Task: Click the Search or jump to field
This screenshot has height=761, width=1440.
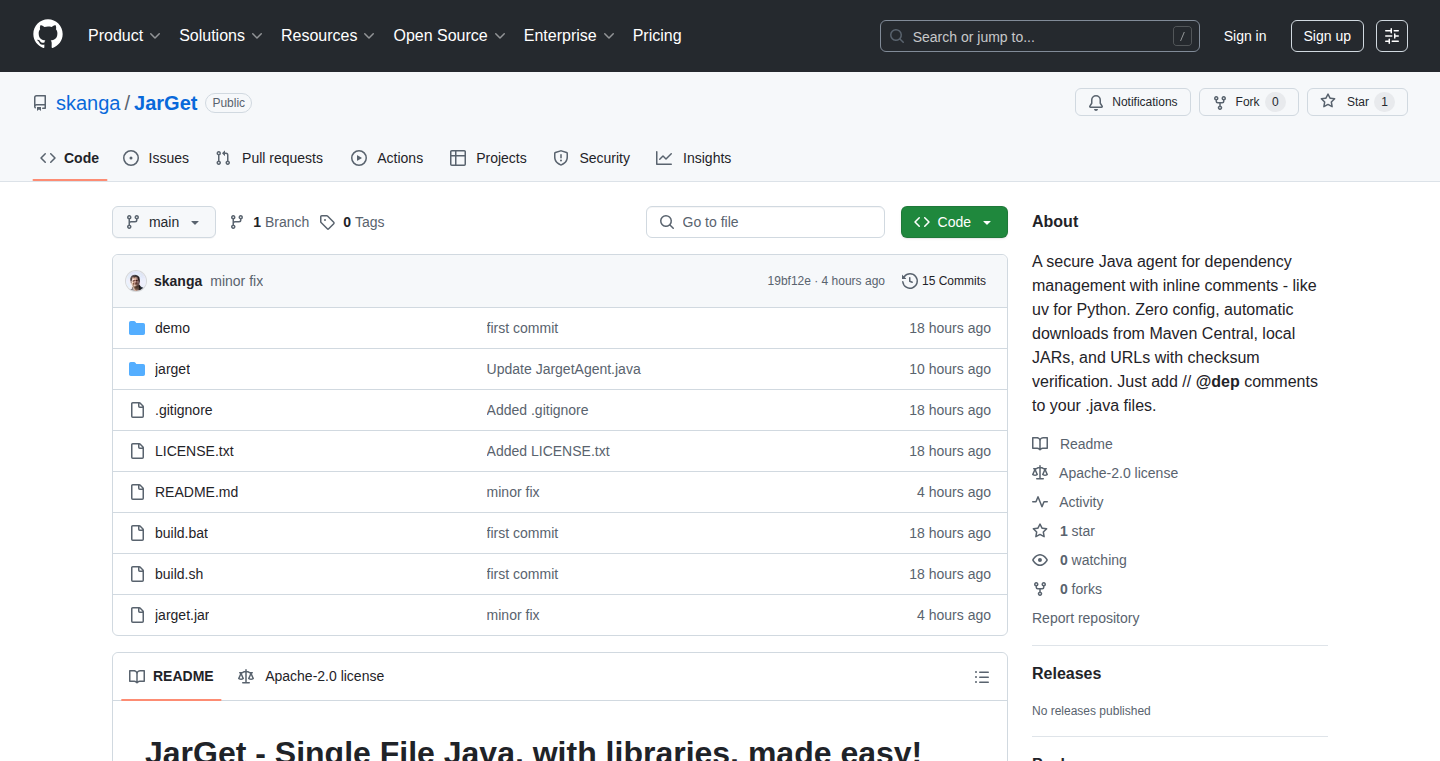Action: click(1040, 36)
